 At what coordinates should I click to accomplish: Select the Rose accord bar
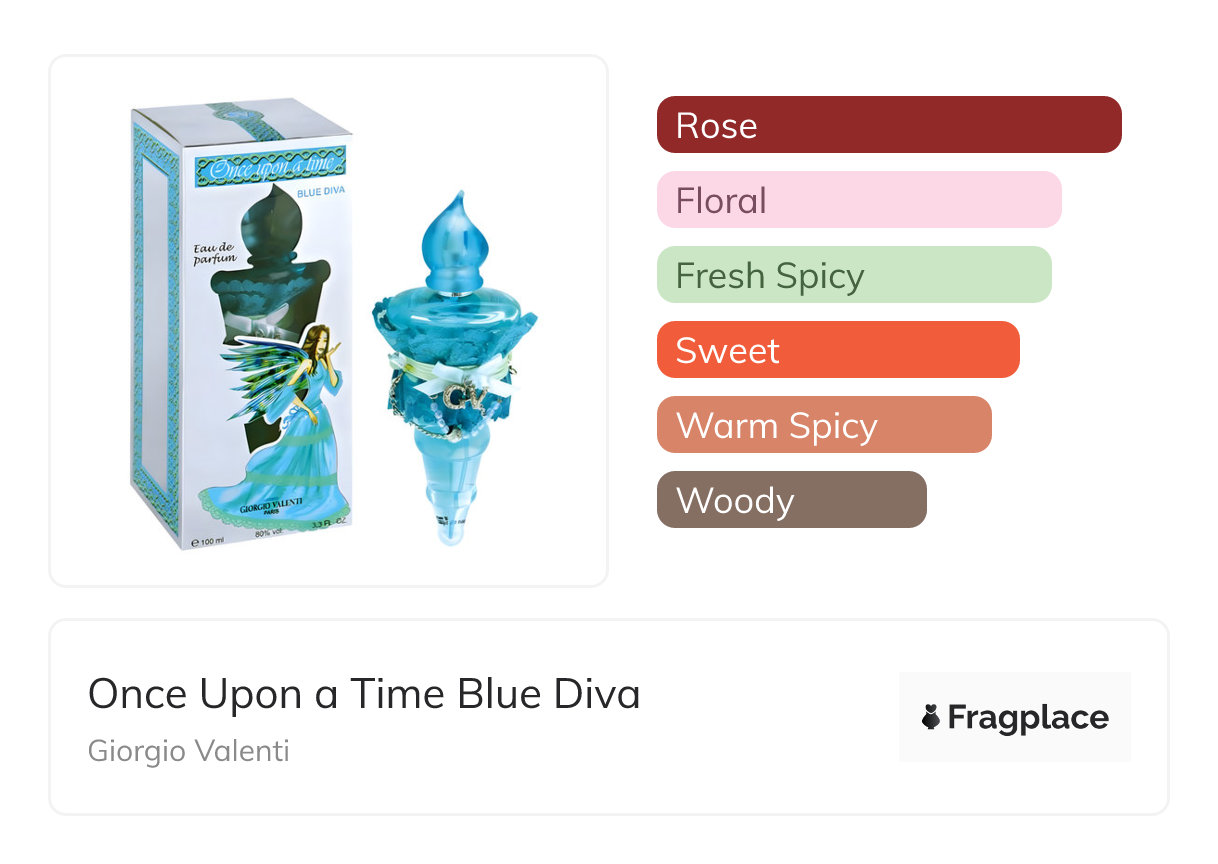point(889,125)
